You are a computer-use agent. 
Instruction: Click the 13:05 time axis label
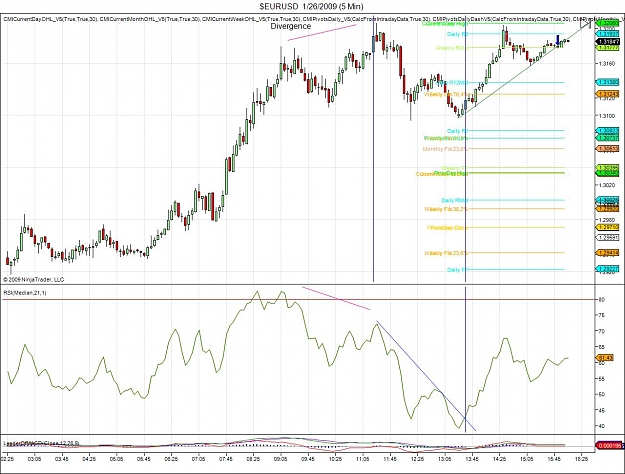click(445, 459)
